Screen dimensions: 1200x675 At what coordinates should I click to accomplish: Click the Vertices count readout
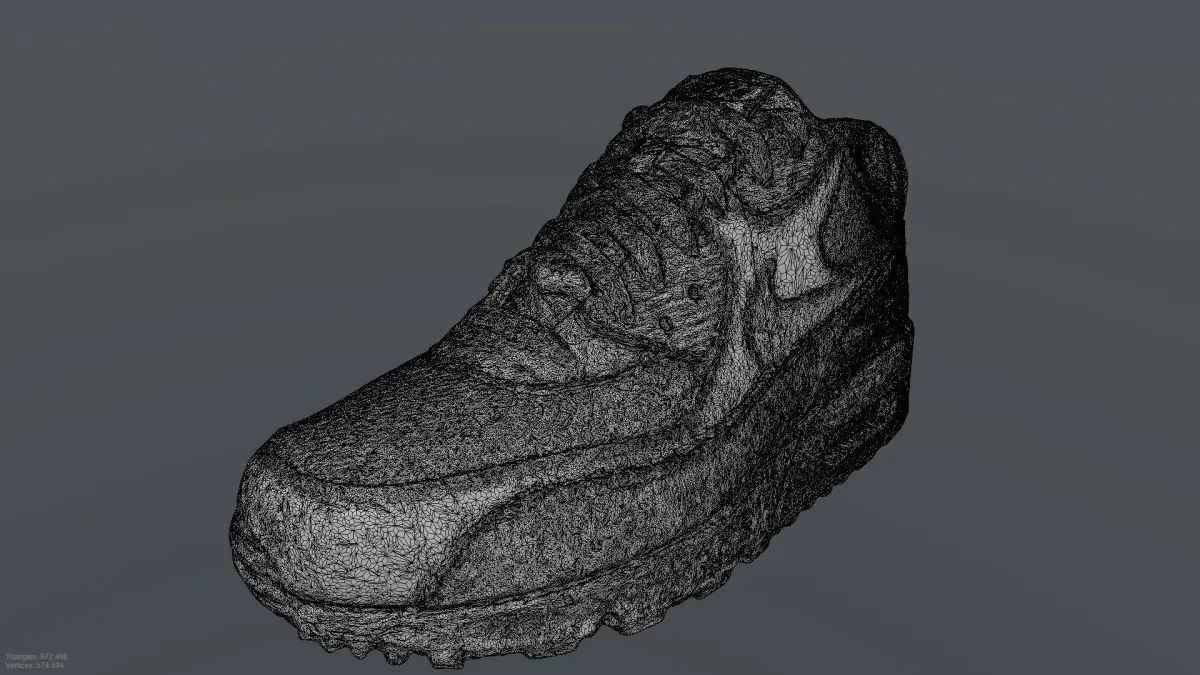click(35, 665)
